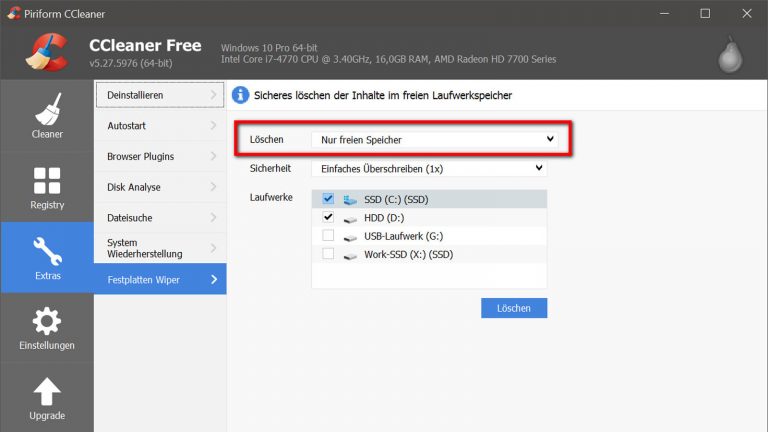Click the pear icon in header
Screen dimensions: 768x432
coord(730,55)
